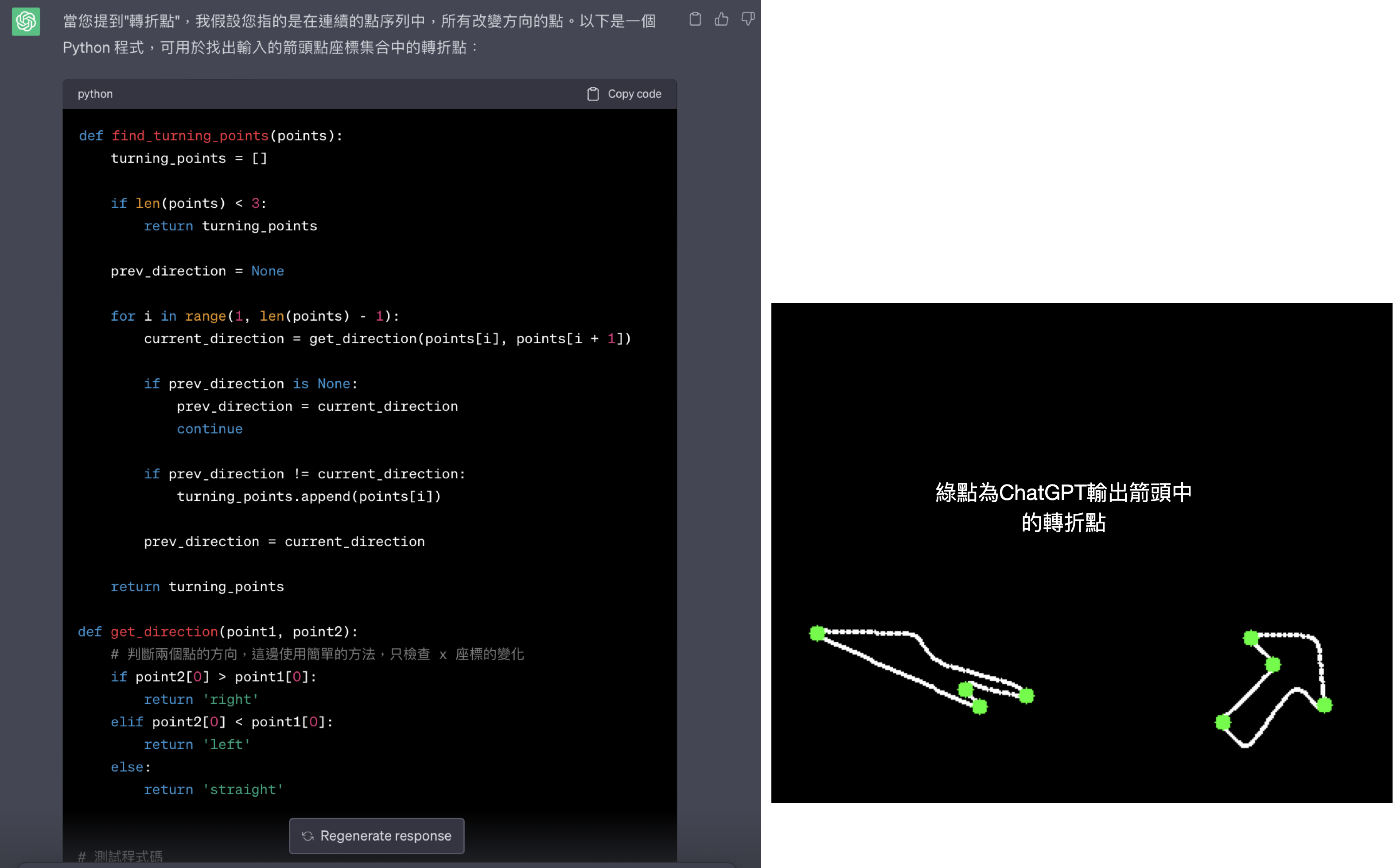Give the response a thumbs up
The image size is (1393, 868).
coord(721,19)
